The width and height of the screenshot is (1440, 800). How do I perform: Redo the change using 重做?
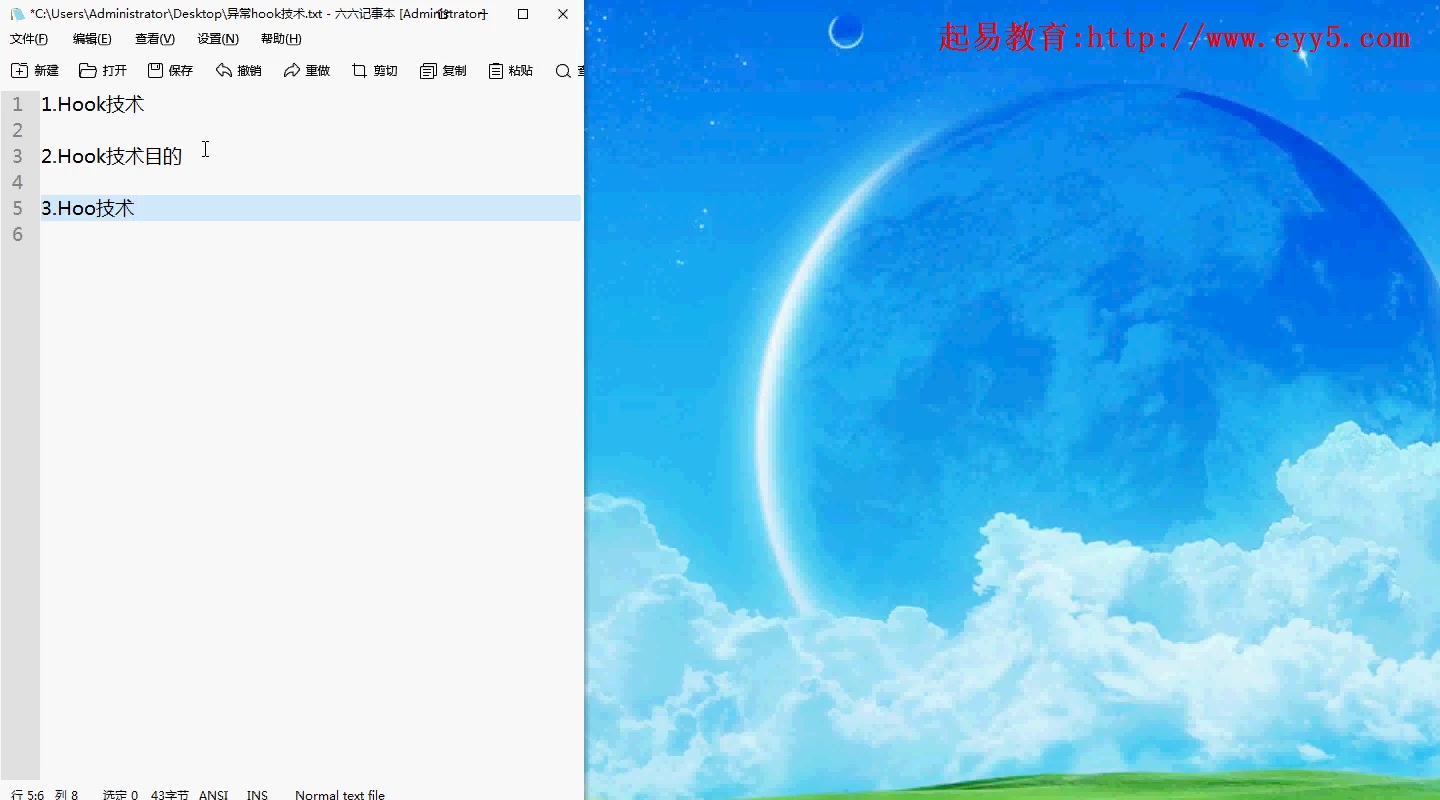click(x=307, y=71)
